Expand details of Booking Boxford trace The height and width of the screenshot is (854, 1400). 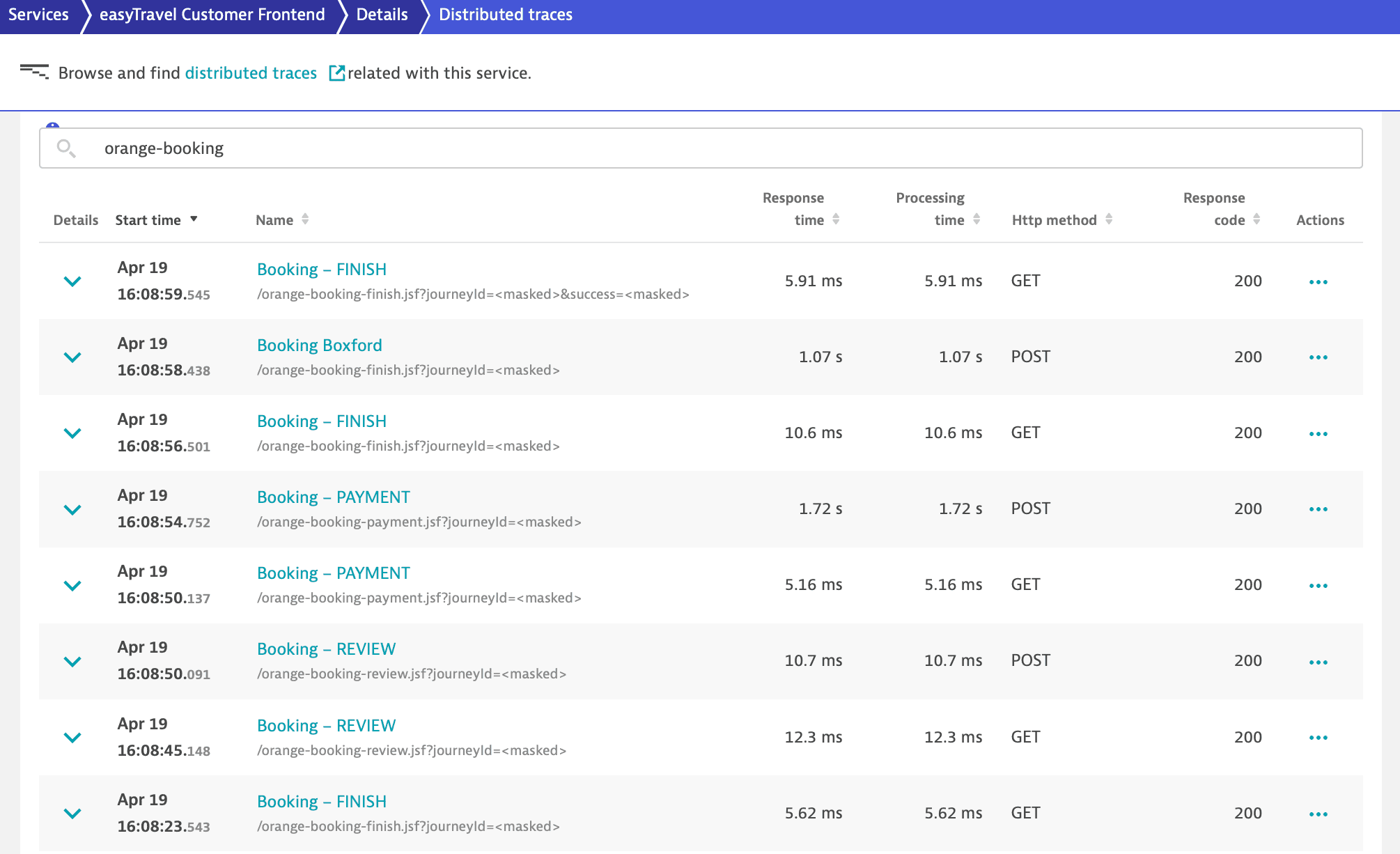pyautogui.click(x=72, y=357)
